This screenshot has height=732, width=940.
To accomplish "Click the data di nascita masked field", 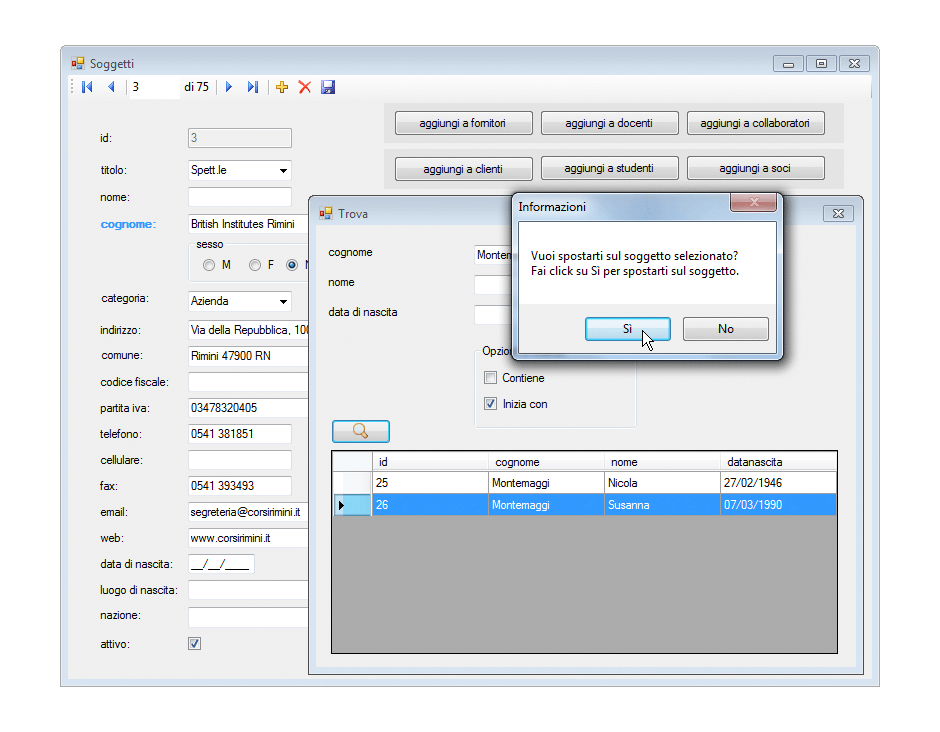I will [221, 564].
